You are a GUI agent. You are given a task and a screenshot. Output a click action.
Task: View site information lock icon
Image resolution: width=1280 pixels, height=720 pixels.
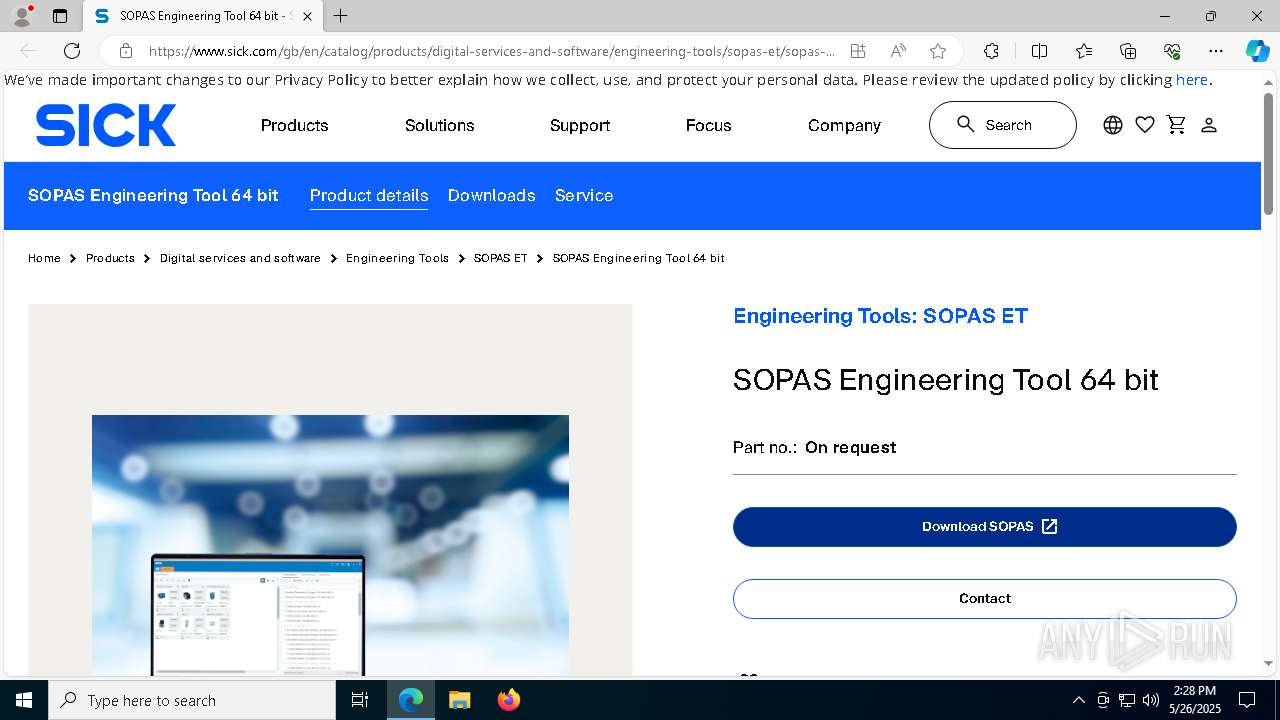pos(126,51)
